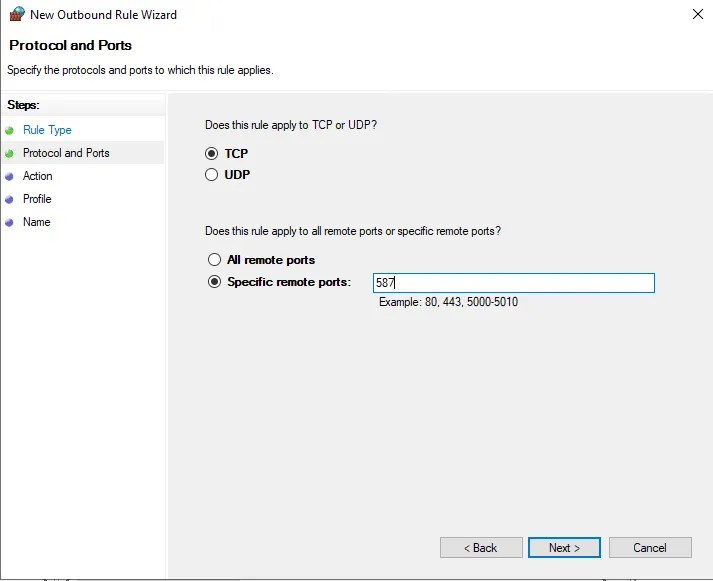This screenshot has height=581, width=713.
Task: Switch to the Profile step
Action: click(x=37, y=199)
